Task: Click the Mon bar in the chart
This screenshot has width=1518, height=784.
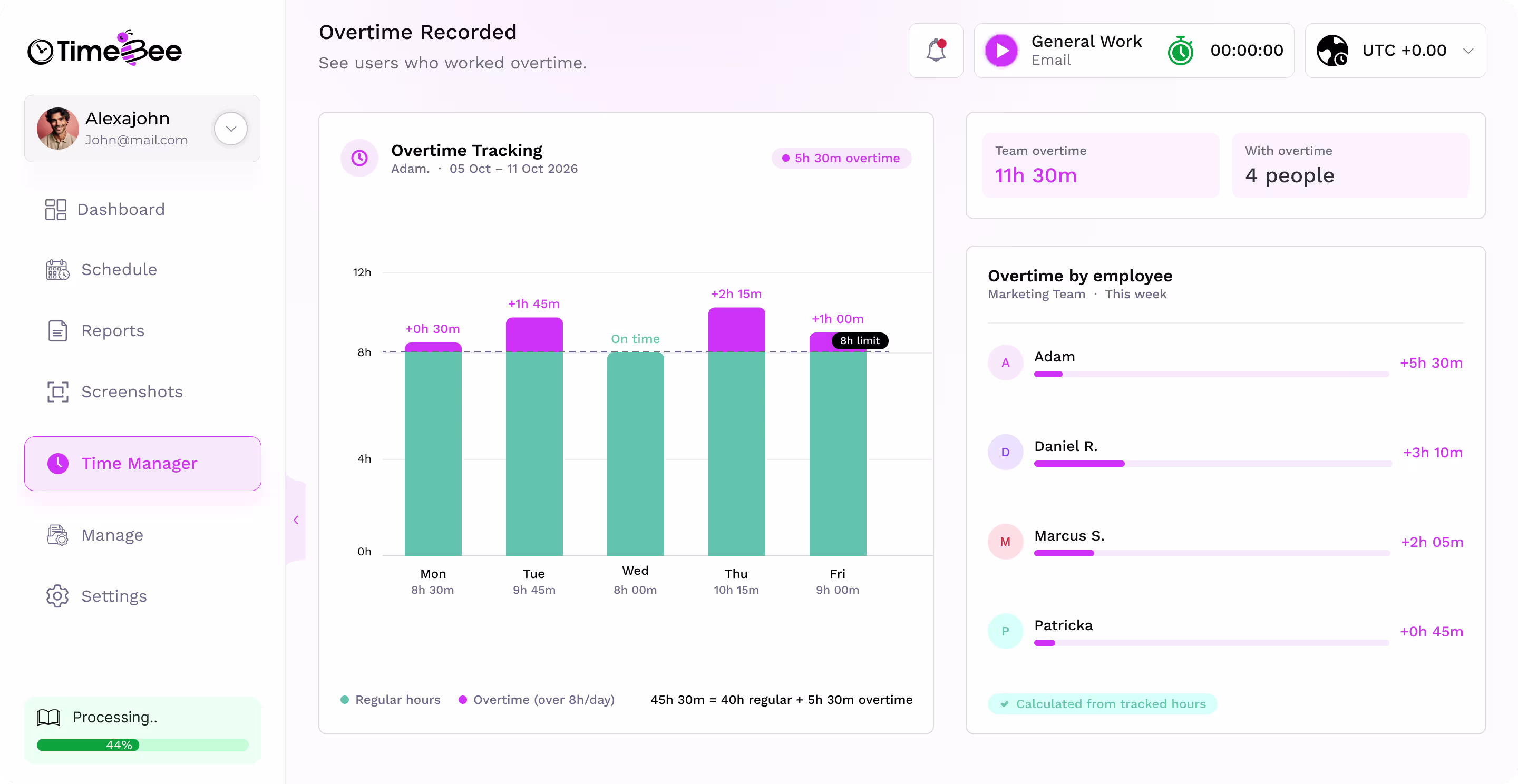Action: click(x=433, y=449)
